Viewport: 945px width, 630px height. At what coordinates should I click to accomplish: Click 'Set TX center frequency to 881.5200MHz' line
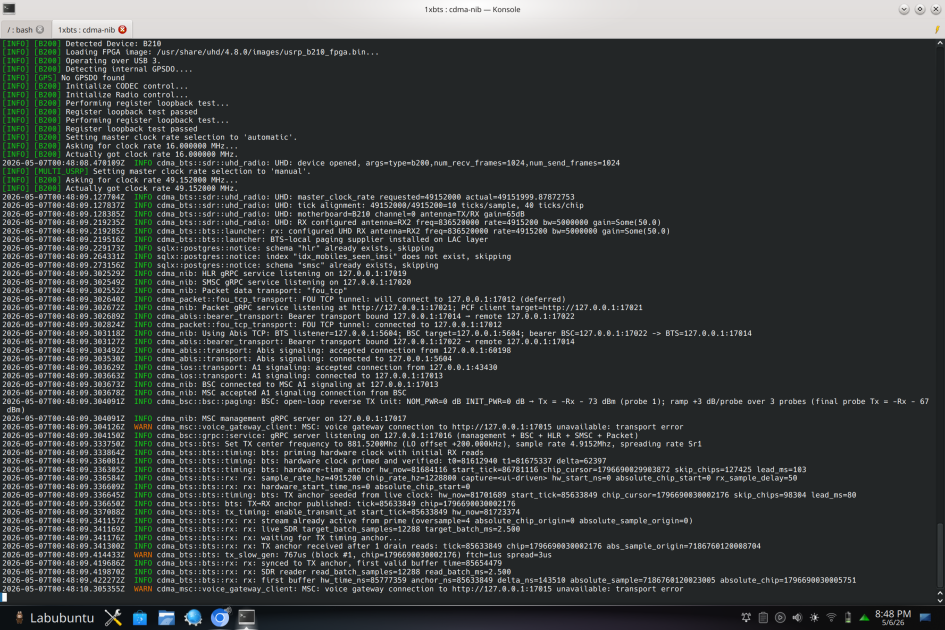352,444
